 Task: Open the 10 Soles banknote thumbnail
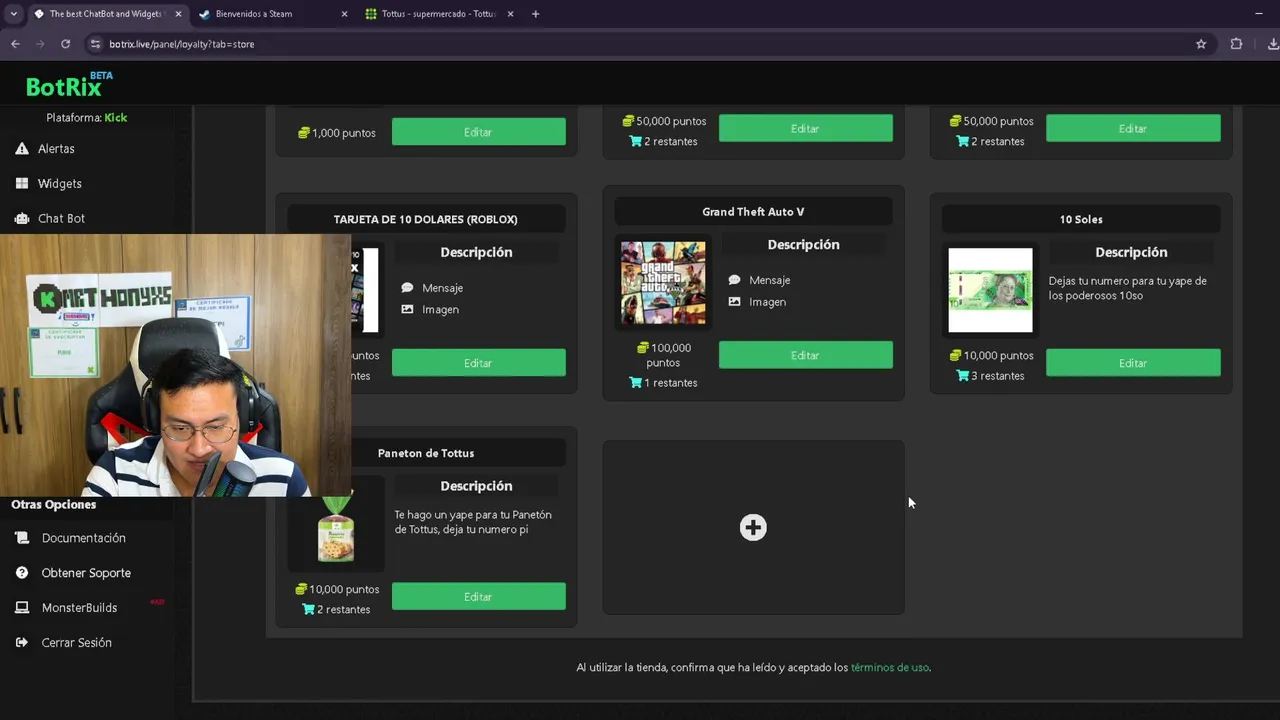(990, 290)
